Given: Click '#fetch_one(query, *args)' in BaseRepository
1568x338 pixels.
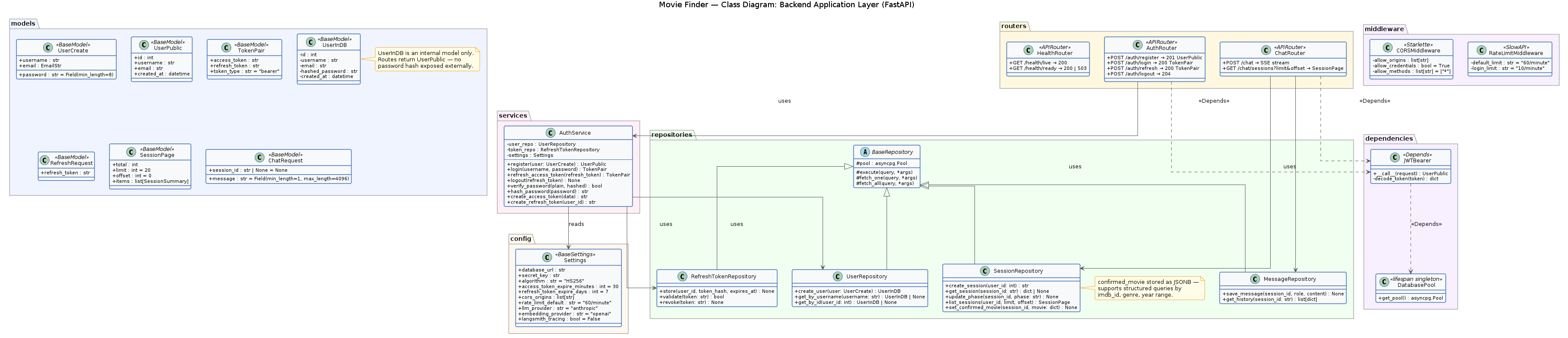Looking at the screenshot, I should (x=886, y=178).
